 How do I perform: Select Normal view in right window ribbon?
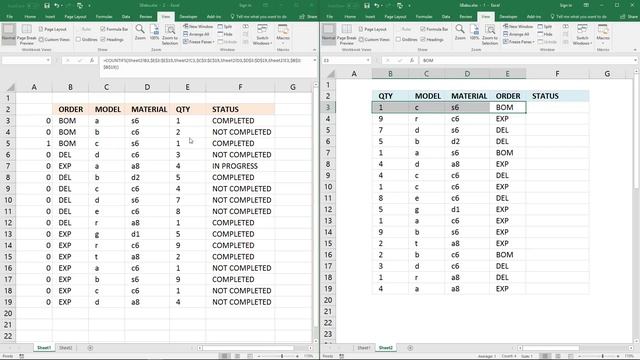pyautogui.click(x=329, y=34)
